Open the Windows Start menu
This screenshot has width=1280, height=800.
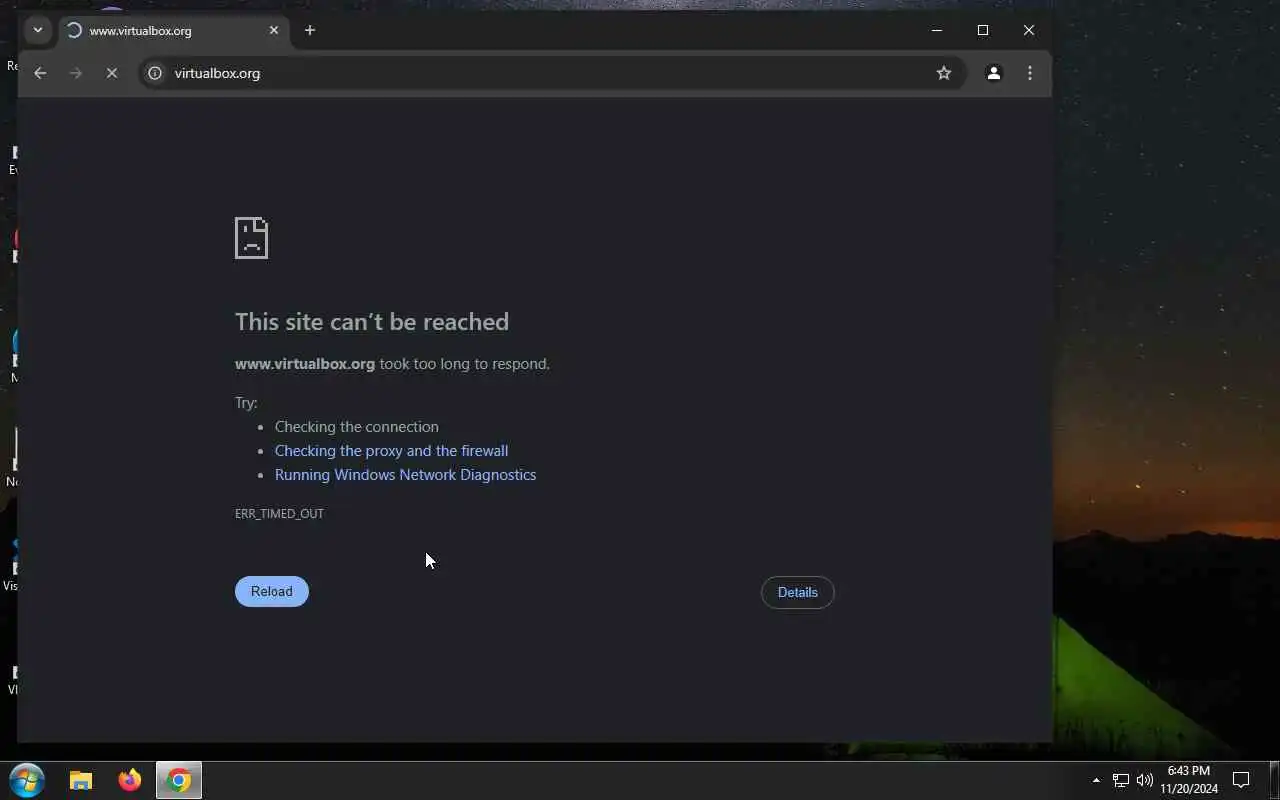click(27, 780)
